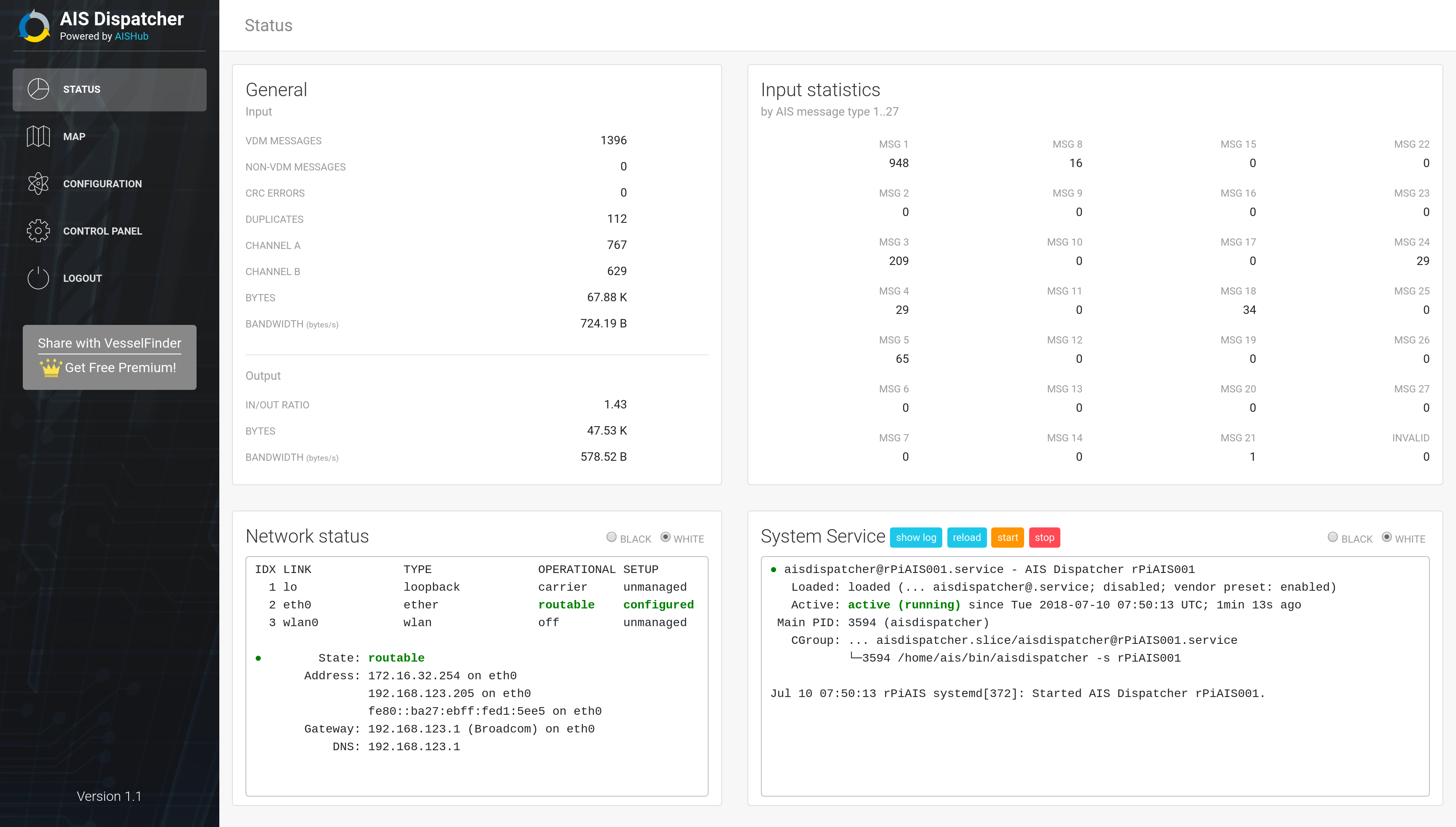Screen dimensions: 1456x827
Task: Click the show log button in System Service
Action: (x=917, y=538)
